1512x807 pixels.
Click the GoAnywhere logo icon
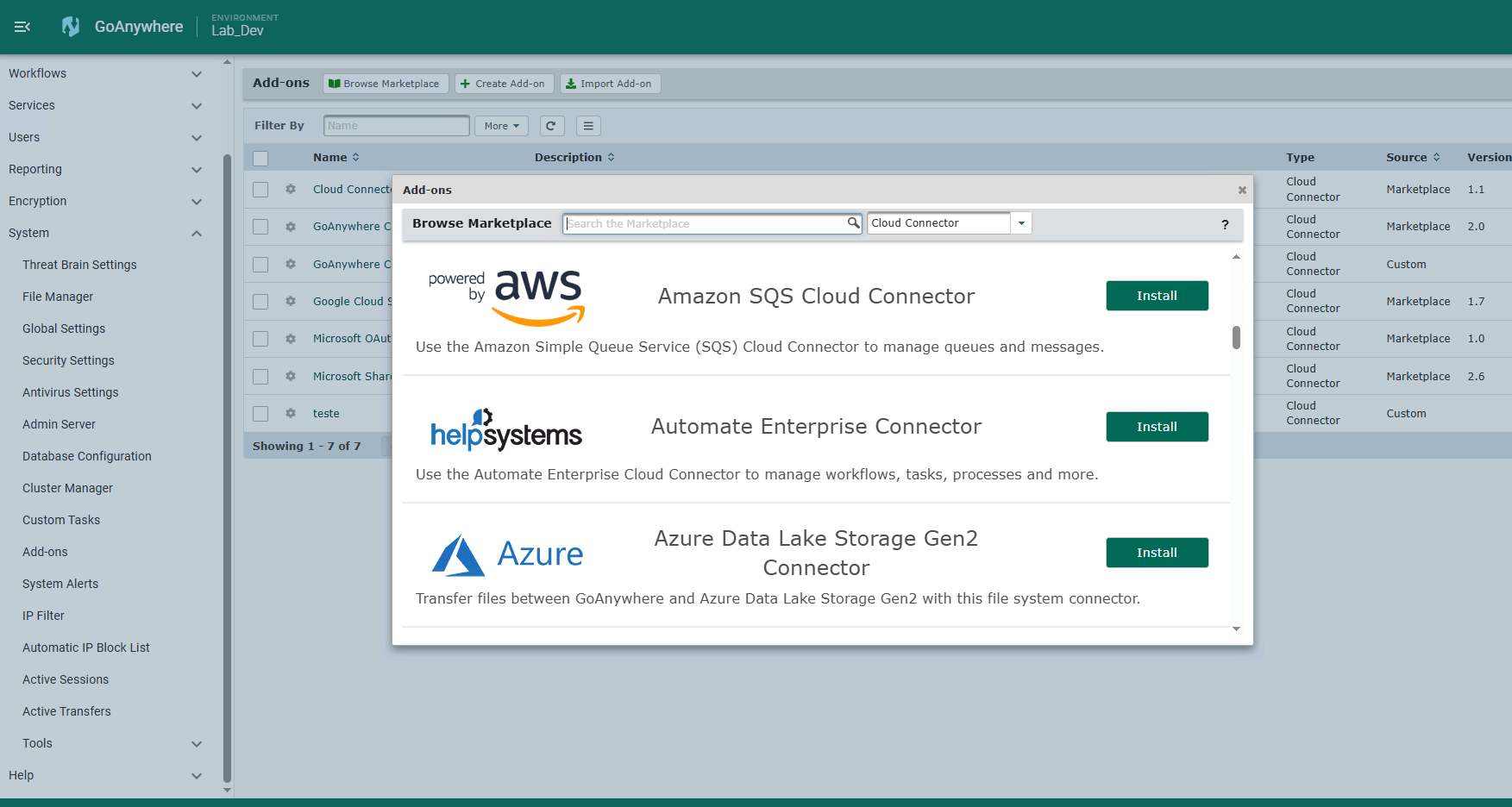pyautogui.click(x=71, y=27)
